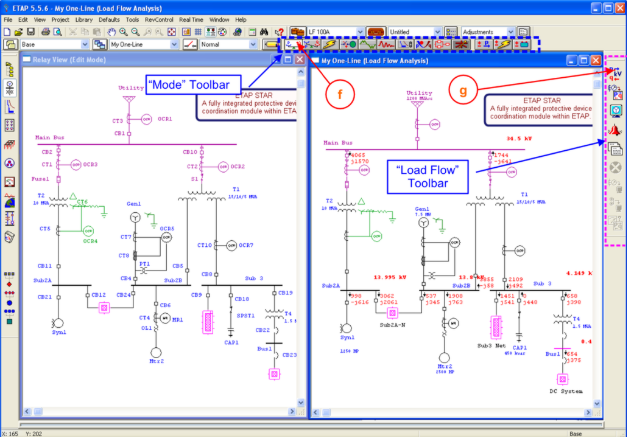Open the Real Time menu
The height and width of the screenshot is (437, 627).
pyautogui.click(x=191, y=20)
